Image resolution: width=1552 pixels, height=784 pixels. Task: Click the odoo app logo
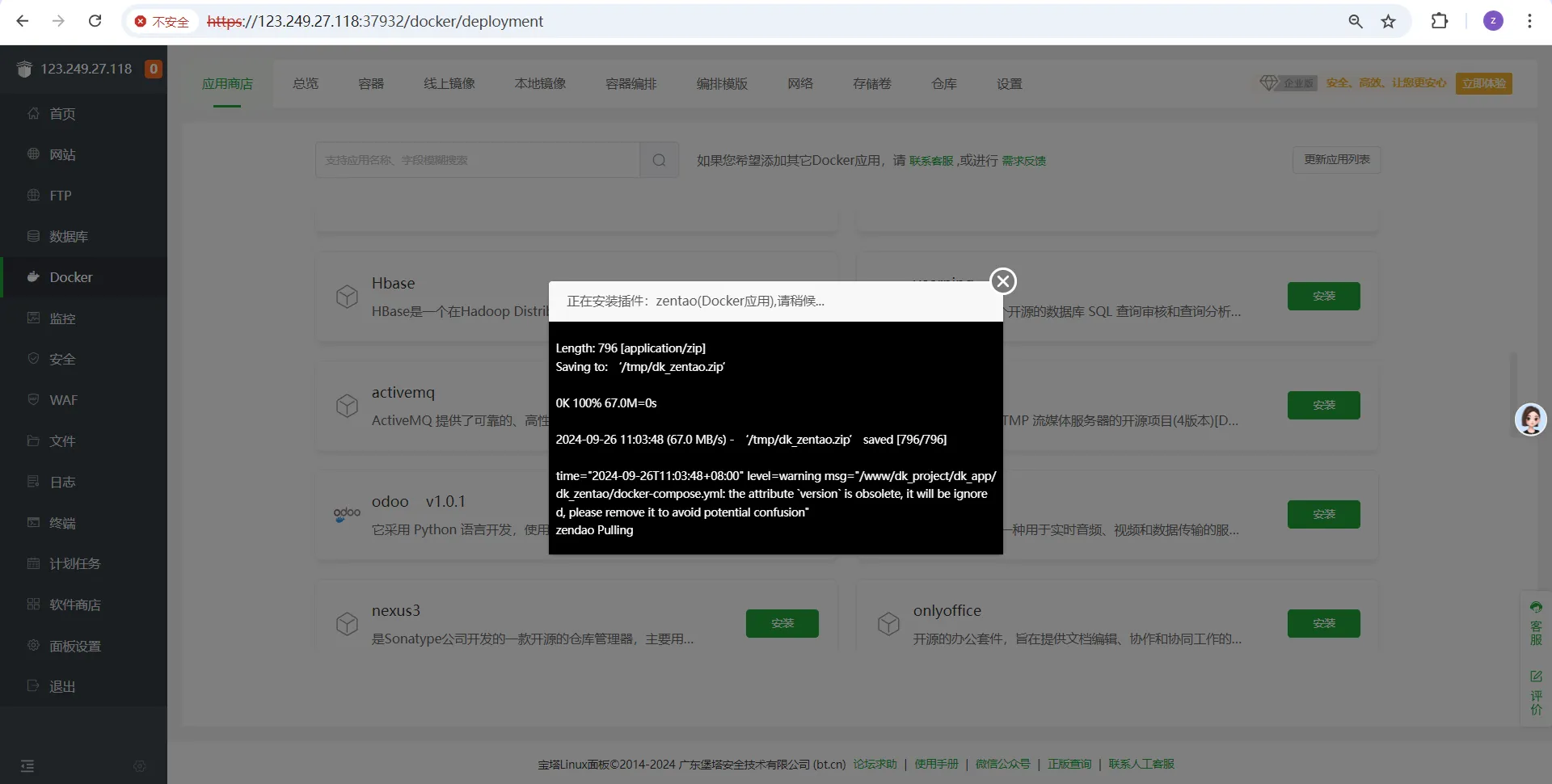click(347, 514)
